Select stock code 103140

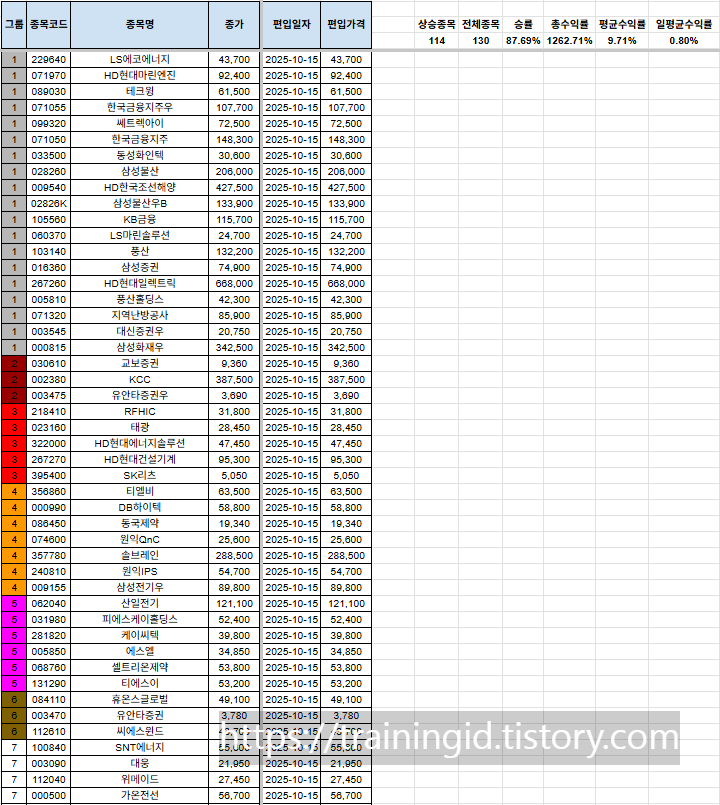(x=48, y=252)
